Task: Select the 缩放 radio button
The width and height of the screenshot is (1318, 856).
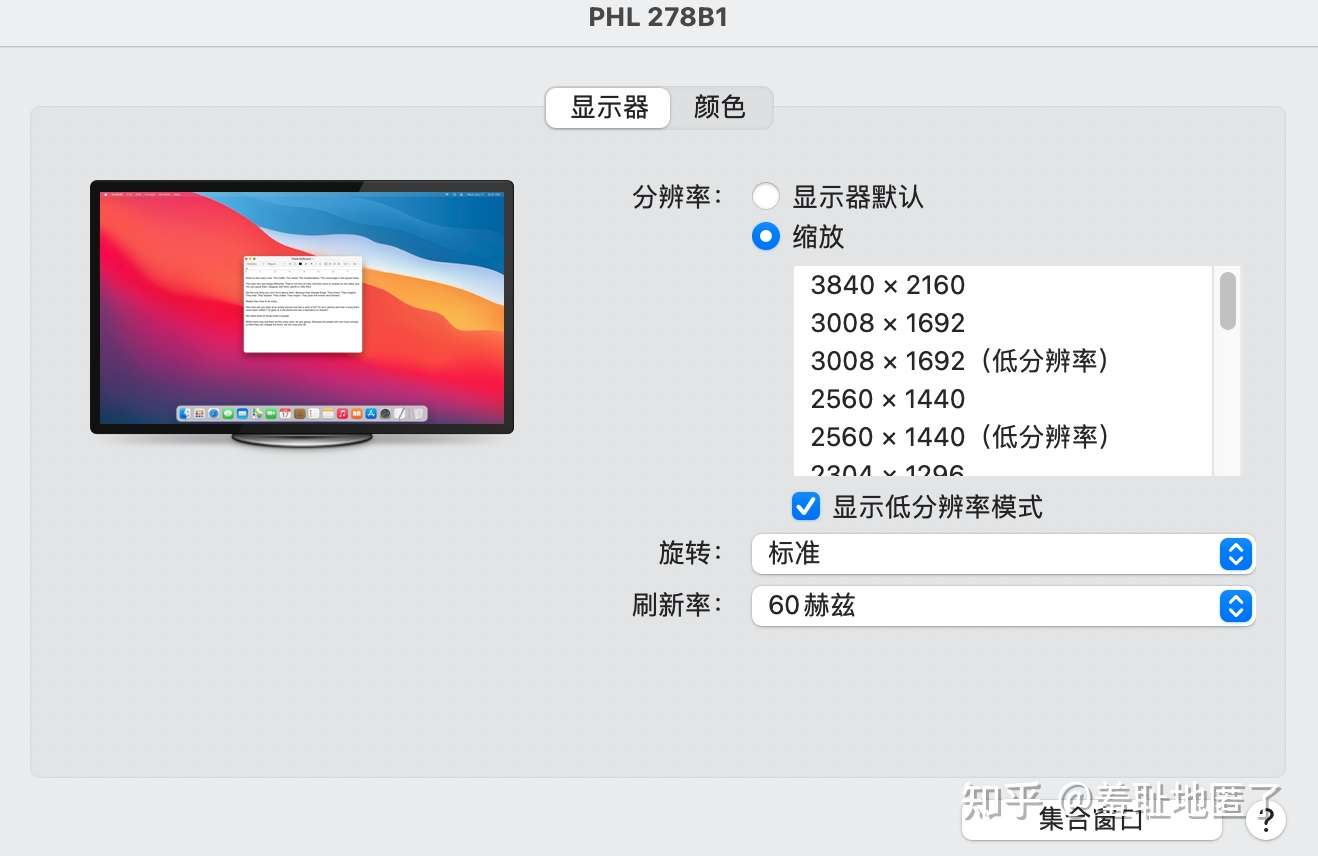Action: pos(766,236)
